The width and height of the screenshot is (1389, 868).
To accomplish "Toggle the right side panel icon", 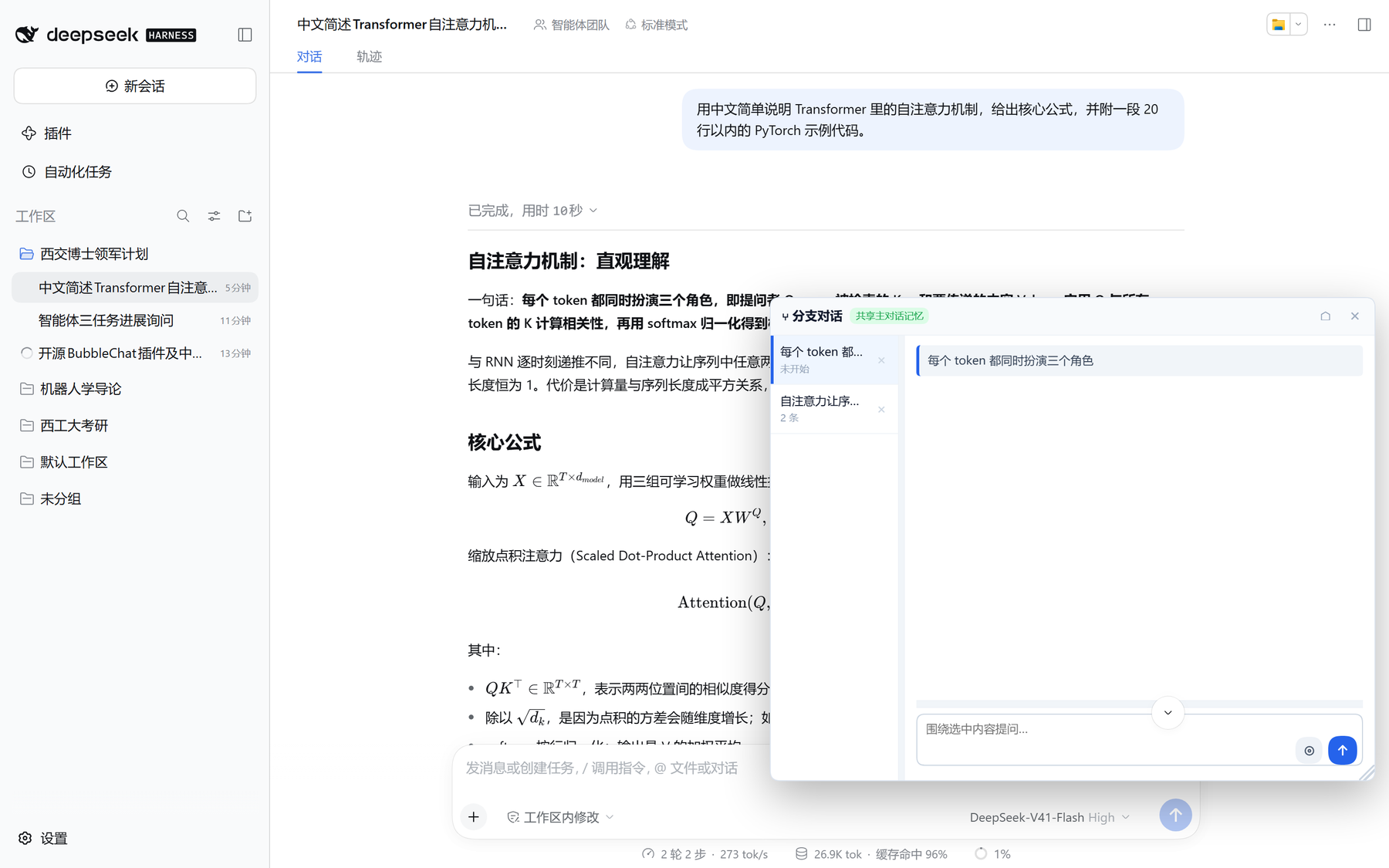I will click(1364, 25).
